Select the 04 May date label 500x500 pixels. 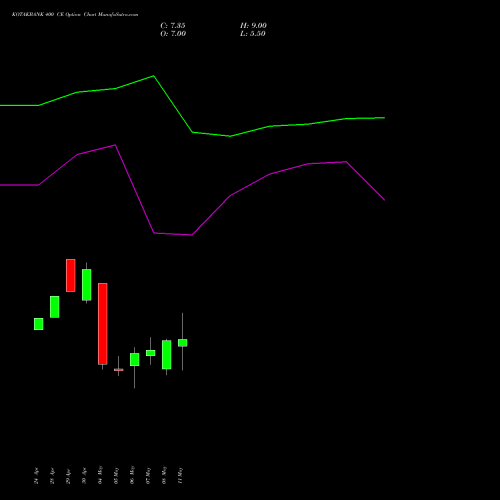pos(100,475)
